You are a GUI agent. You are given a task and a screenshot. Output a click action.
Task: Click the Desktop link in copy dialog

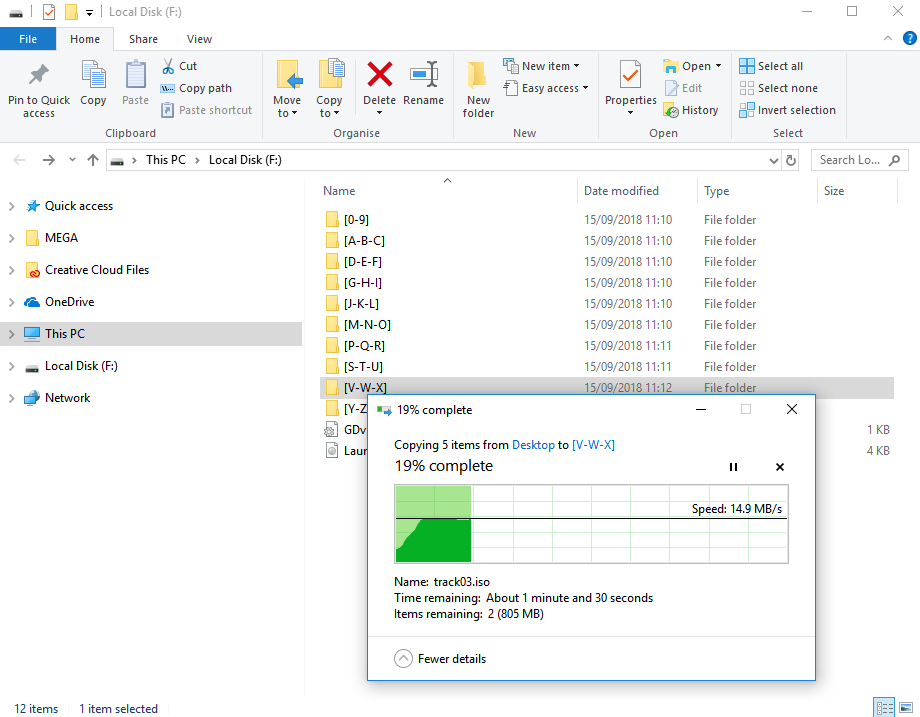coord(533,445)
